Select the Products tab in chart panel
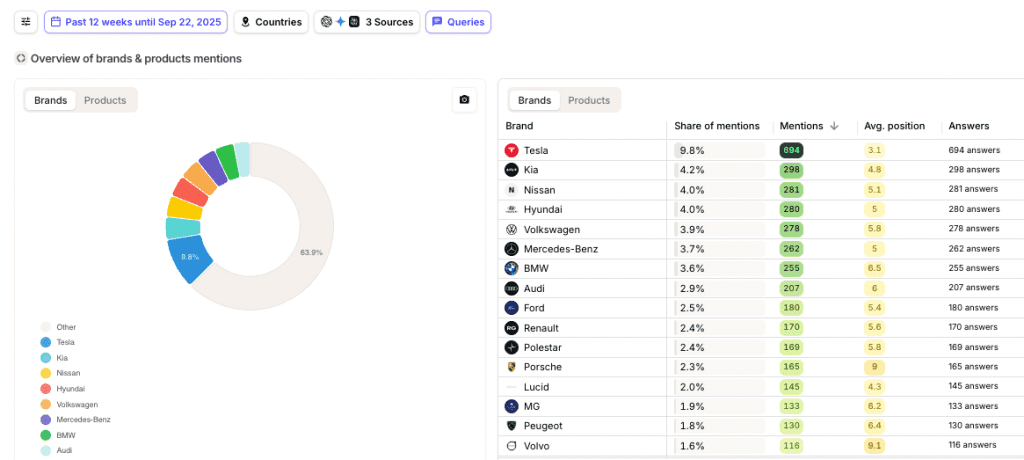The width and height of the screenshot is (1024, 460). pyautogui.click(x=105, y=101)
